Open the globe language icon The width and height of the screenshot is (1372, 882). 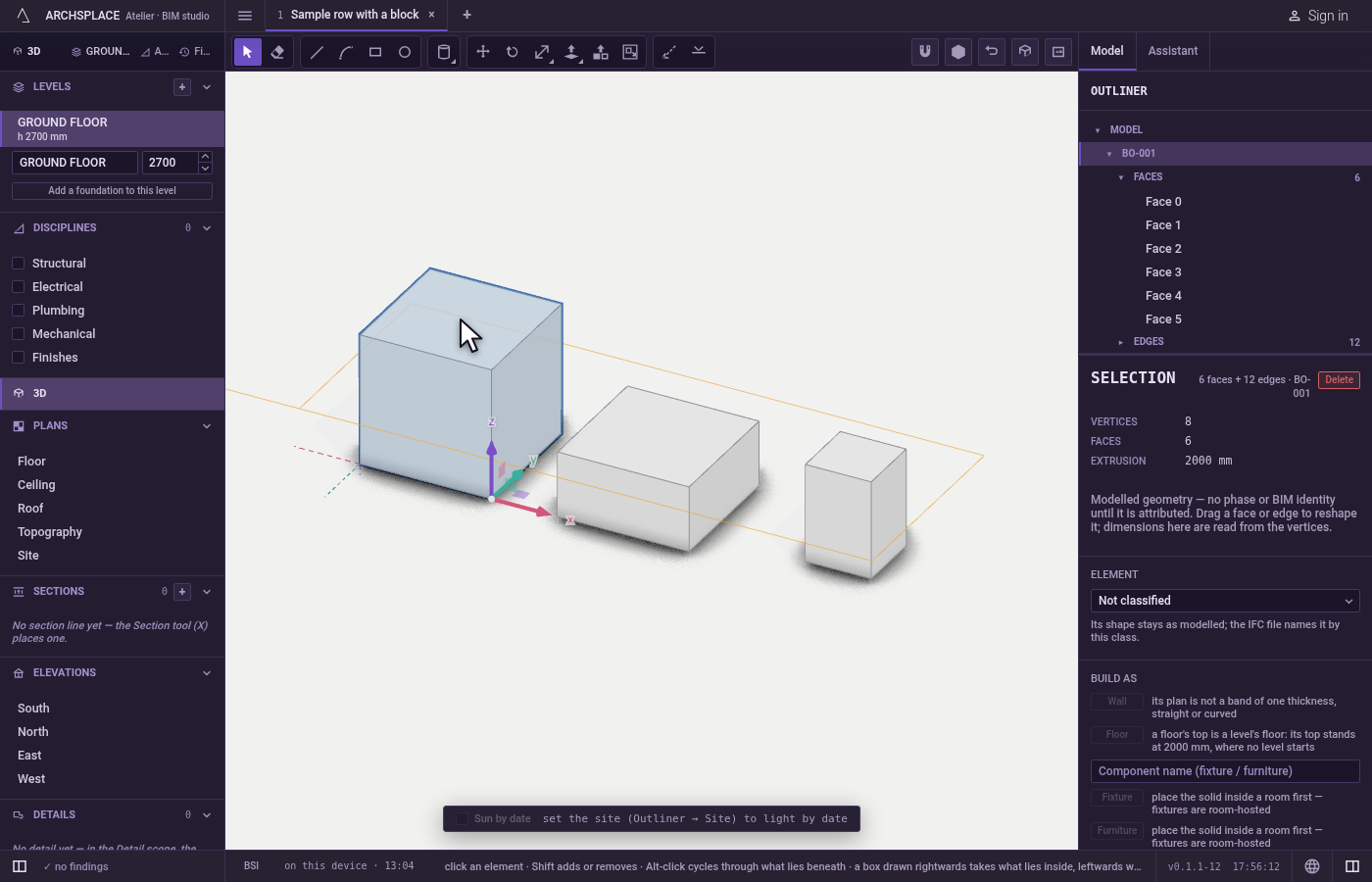coord(1312,866)
